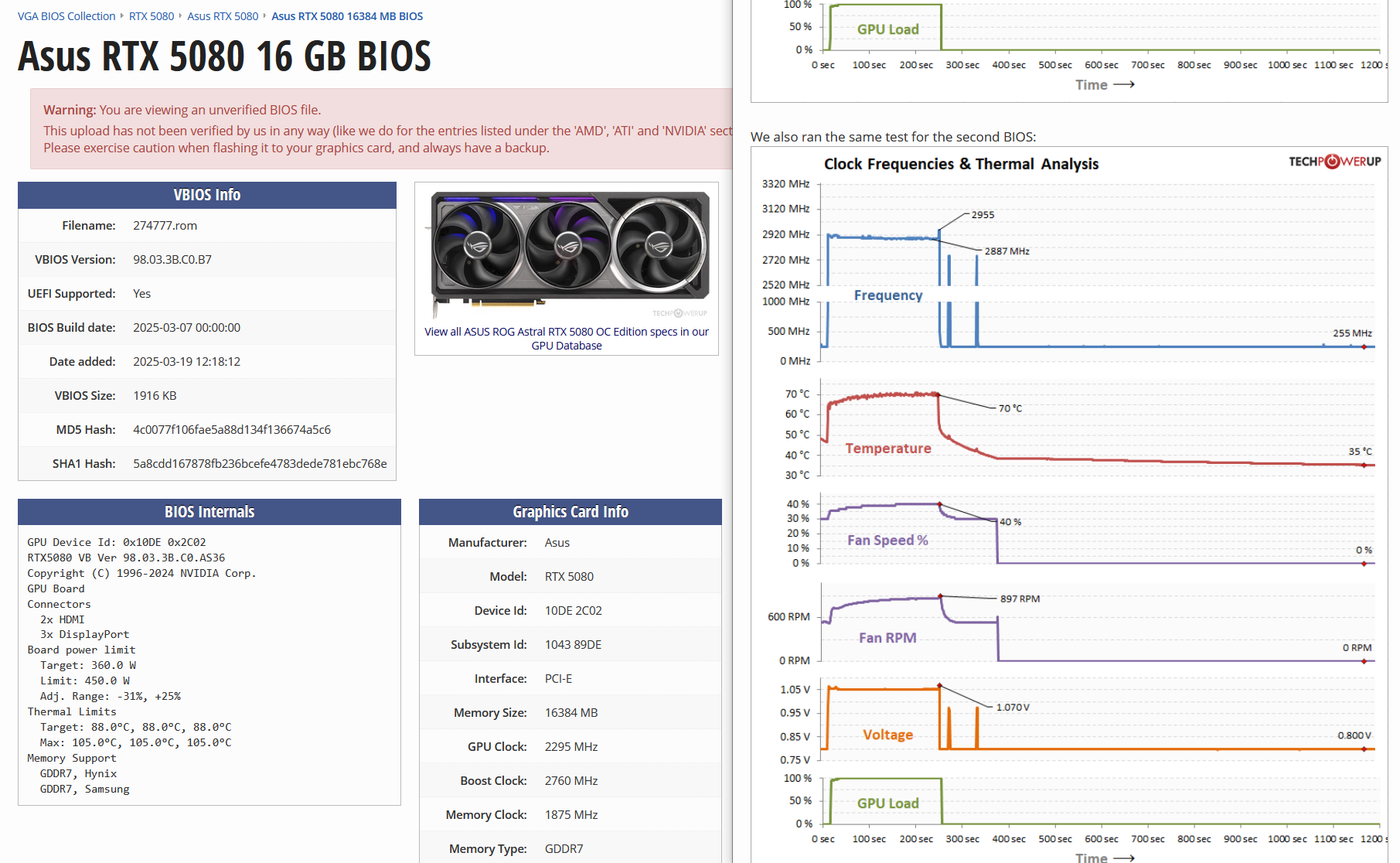Click BIOS build date 2025-03-07 00:00:00

pyautogui.click(x=186, y=328)
